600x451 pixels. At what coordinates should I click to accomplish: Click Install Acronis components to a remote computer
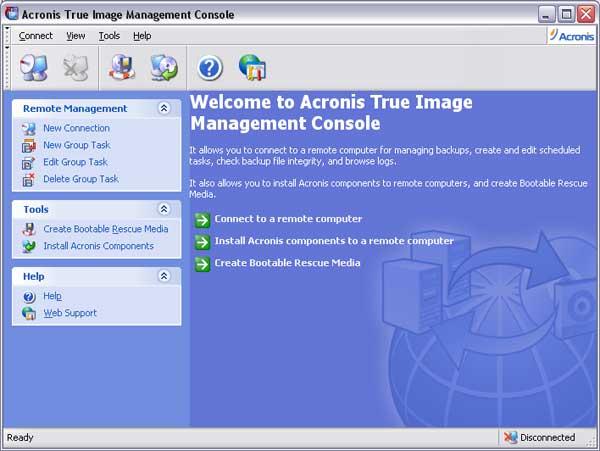[334, 241]
